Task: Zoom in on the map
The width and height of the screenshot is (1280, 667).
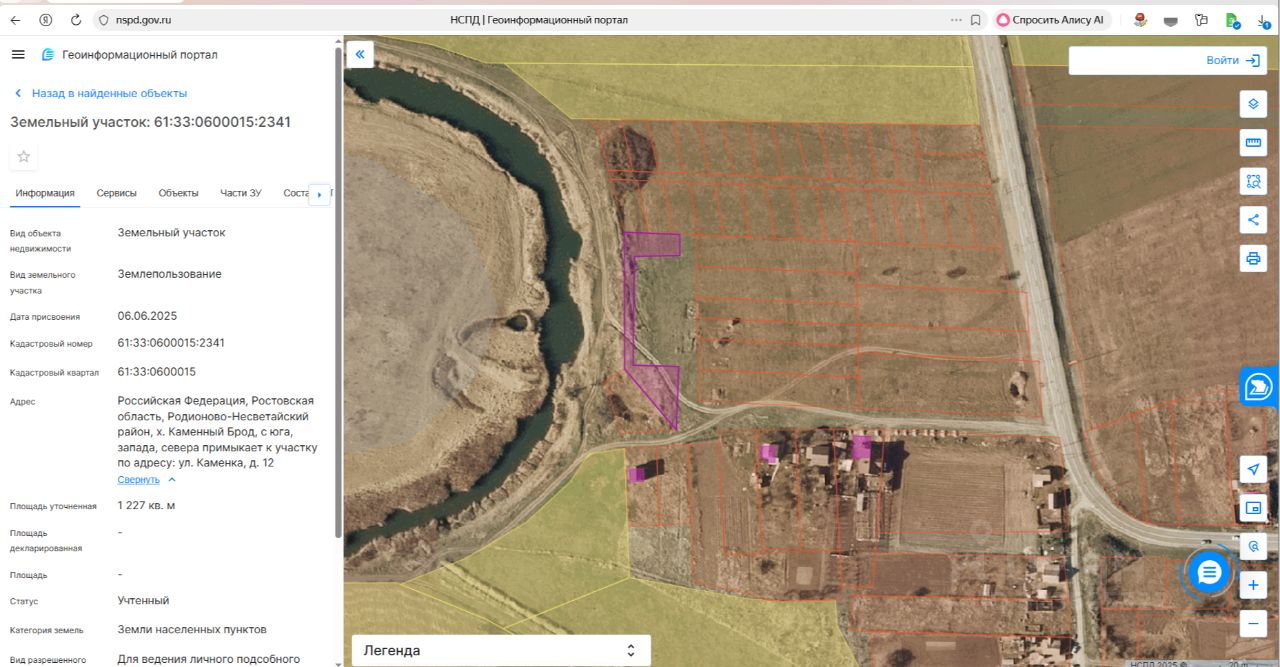Action: tap(1253, 586)
